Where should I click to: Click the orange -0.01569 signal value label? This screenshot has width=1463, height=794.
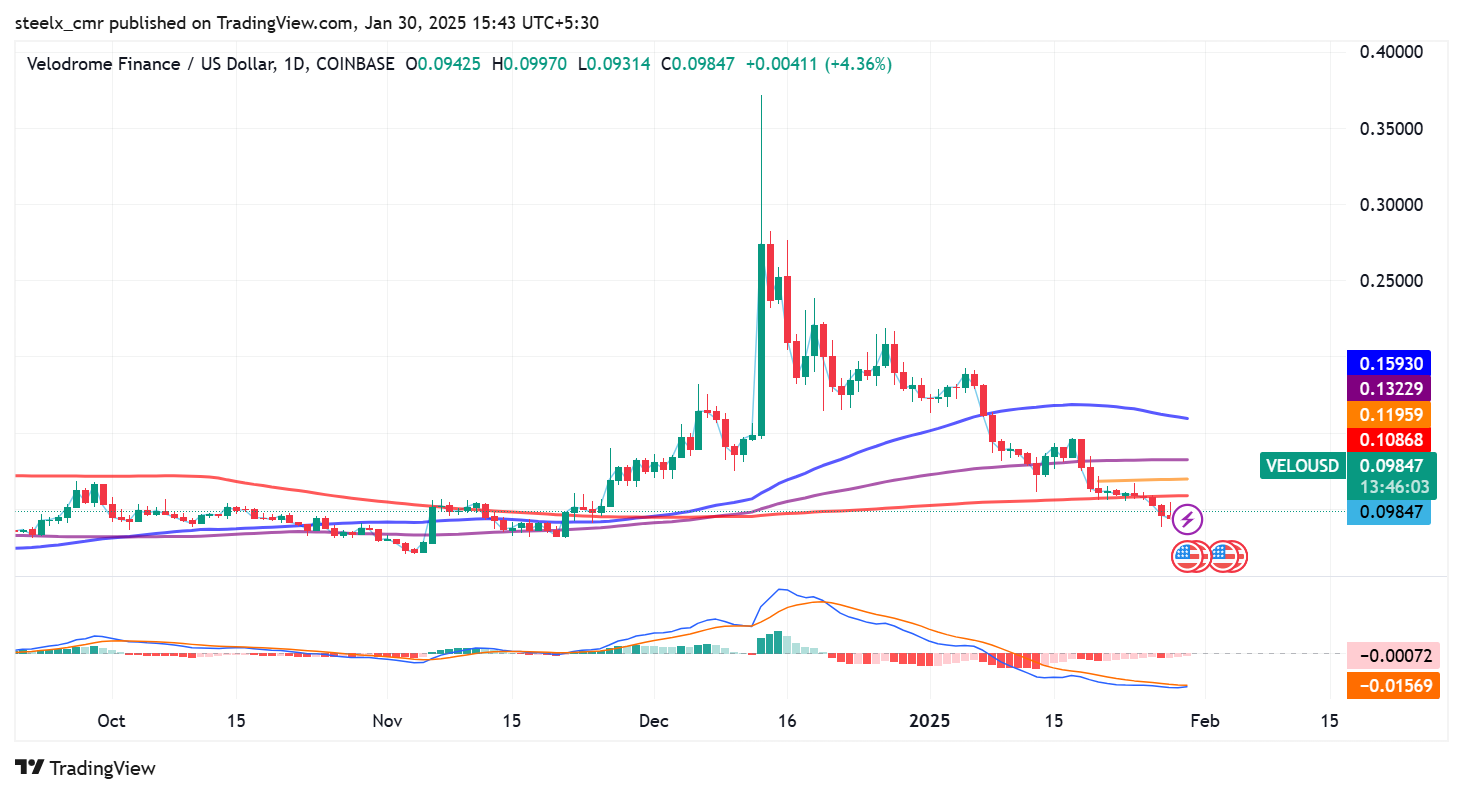(1393, 685)
